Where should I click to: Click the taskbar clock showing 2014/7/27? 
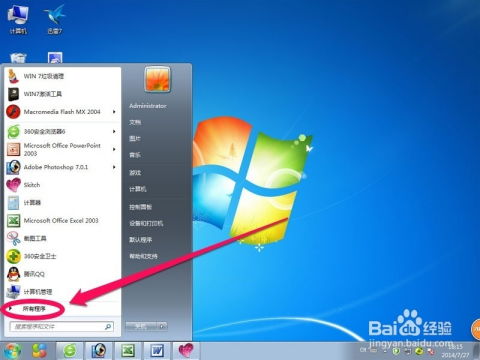(x=455, y=351)
